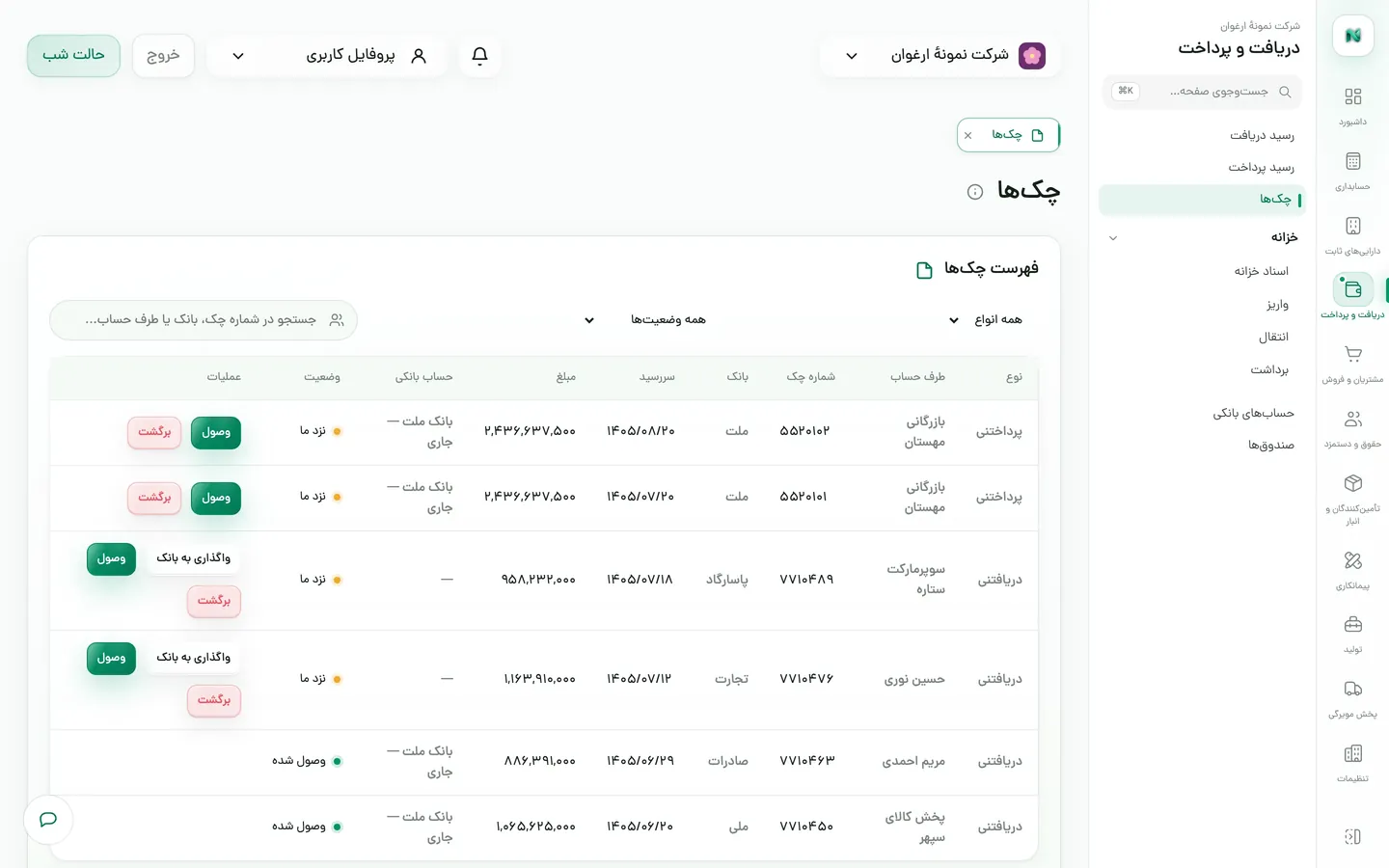Image resolution: width=1389 pixels, height=868 pixels.
Task: Click check number ۷۷۱۰۴۵۰ cell
Action: tap(806, 827)
